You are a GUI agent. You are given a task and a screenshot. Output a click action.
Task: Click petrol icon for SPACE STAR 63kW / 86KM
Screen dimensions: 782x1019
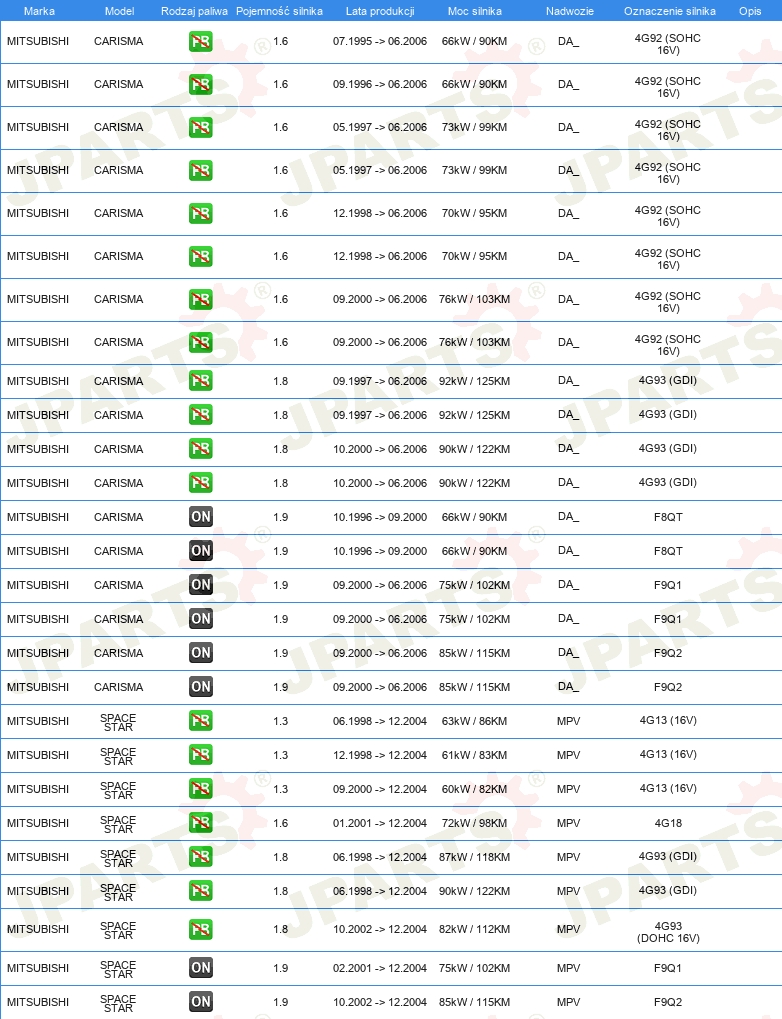click(x=201, y=721)
